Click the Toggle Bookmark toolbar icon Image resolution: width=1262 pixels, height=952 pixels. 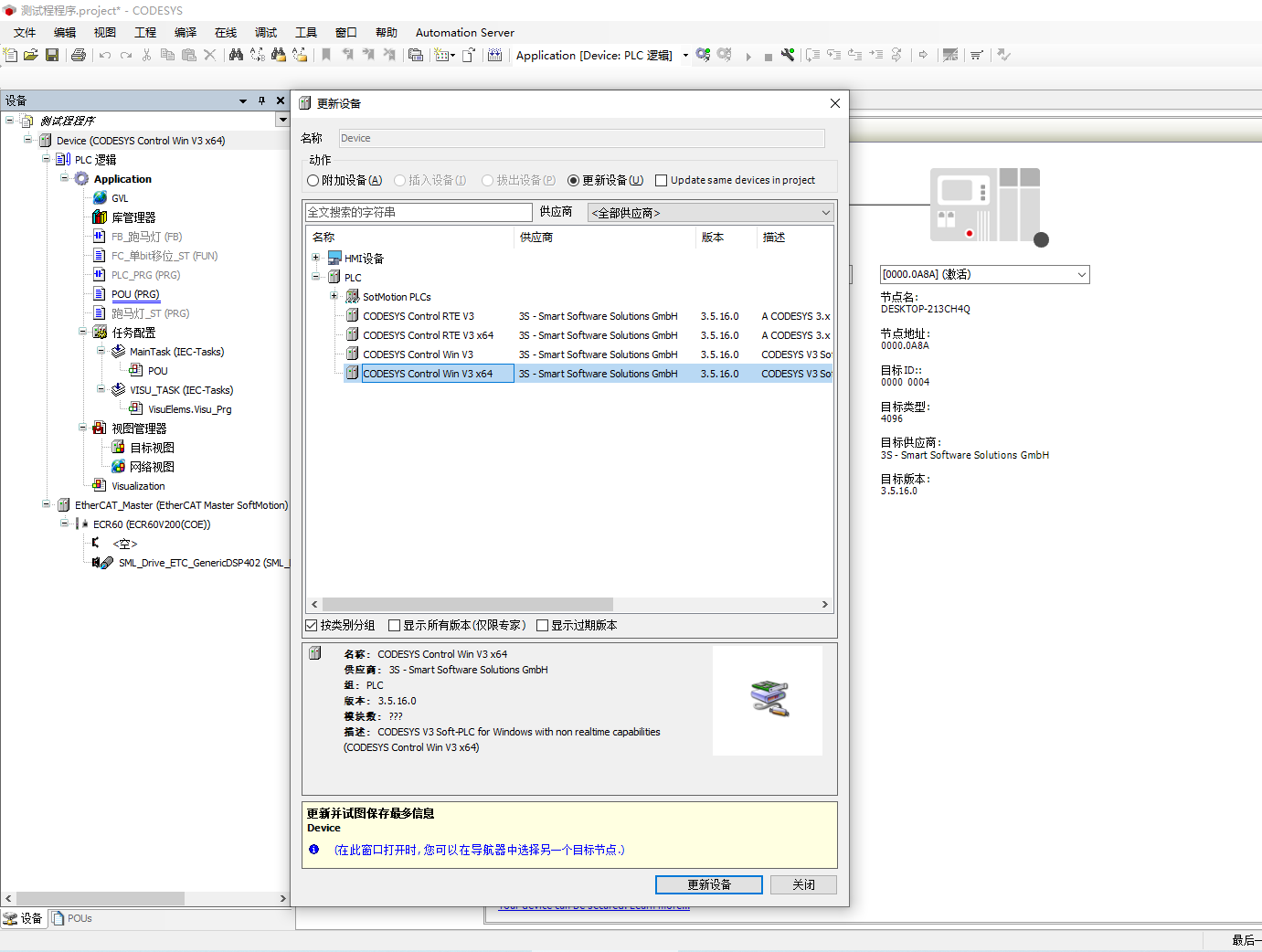point(326,55)
